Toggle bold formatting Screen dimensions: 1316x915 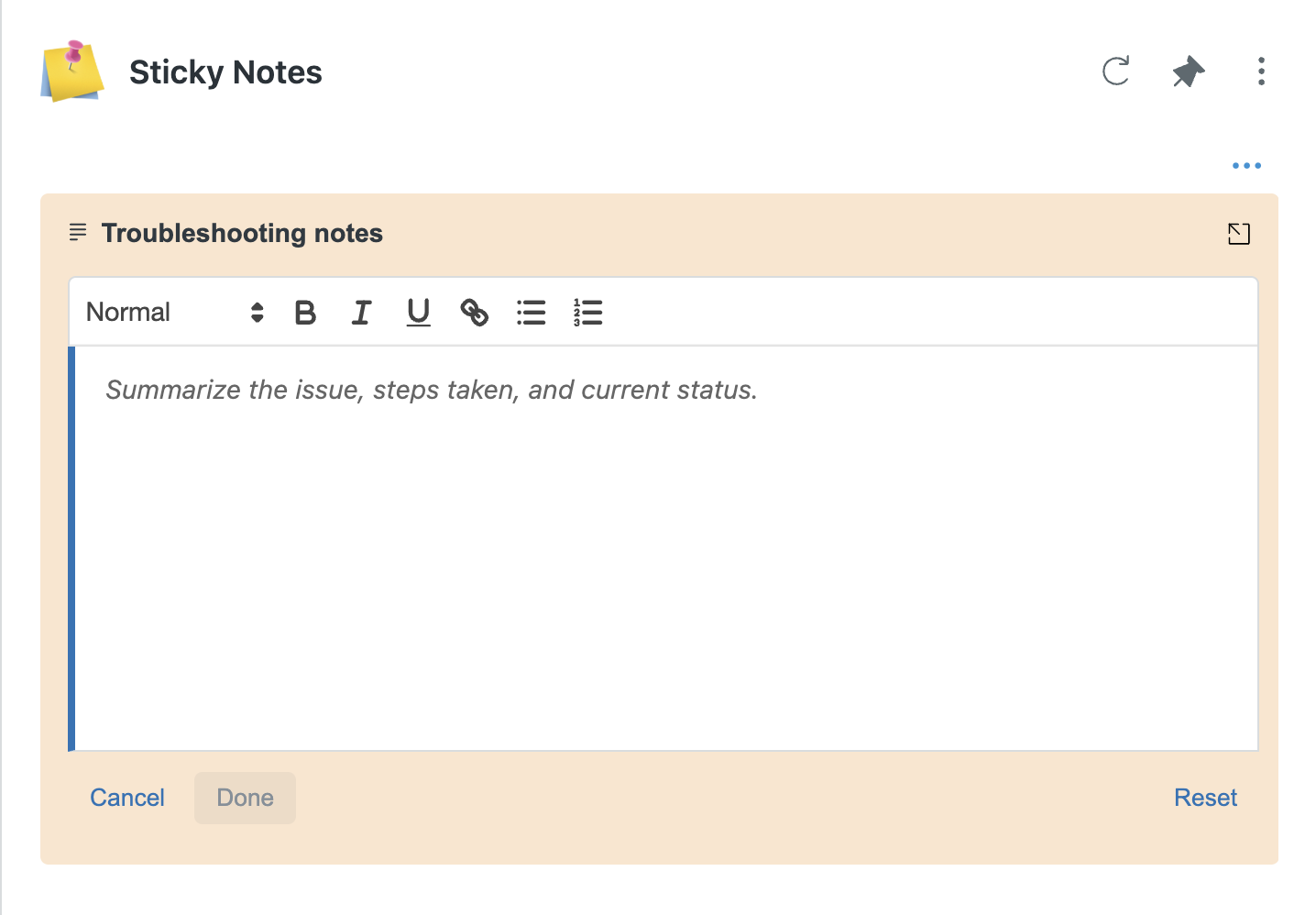tap(305, 313)
